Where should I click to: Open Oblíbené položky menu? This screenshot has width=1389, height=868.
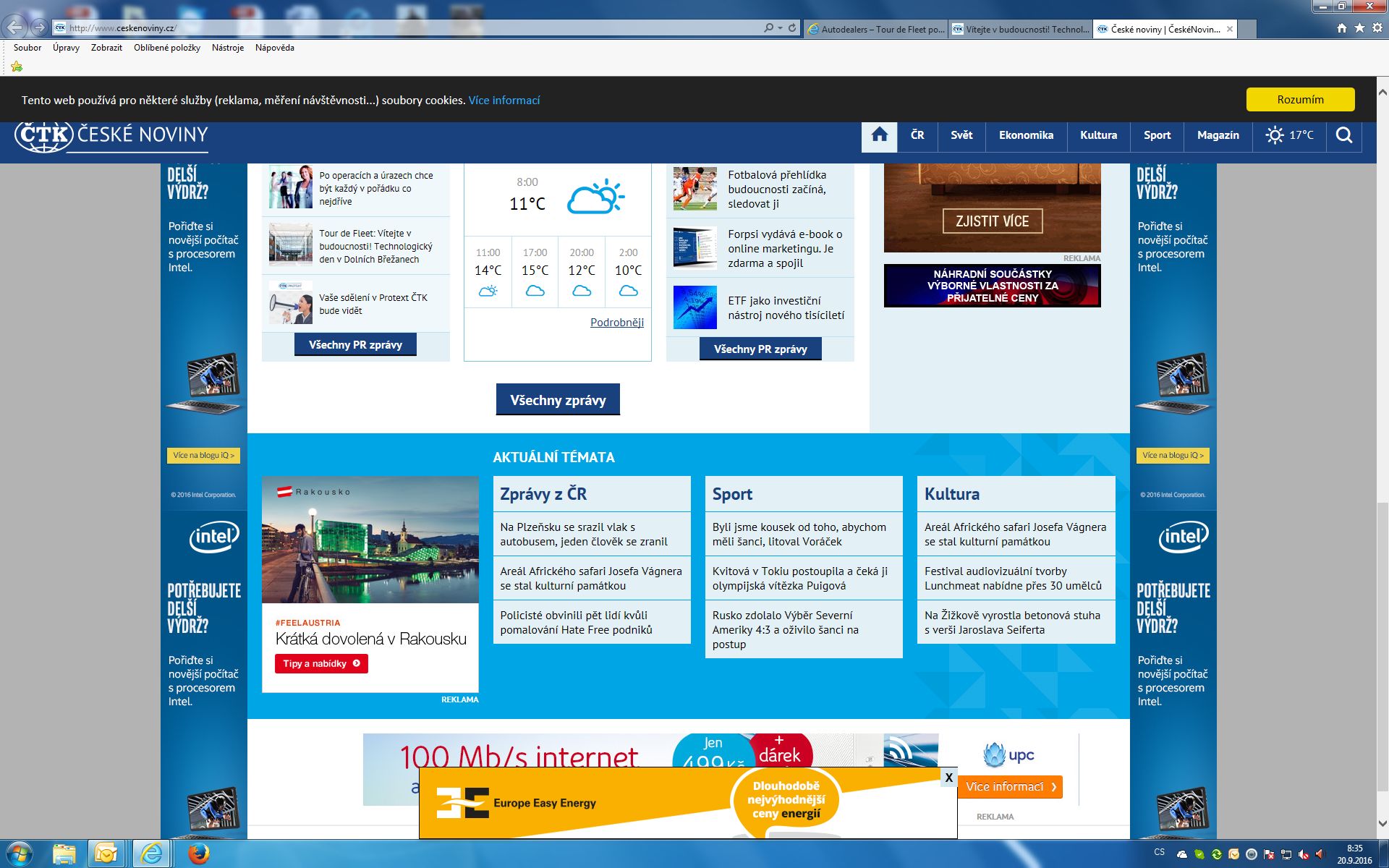[167, 48]
